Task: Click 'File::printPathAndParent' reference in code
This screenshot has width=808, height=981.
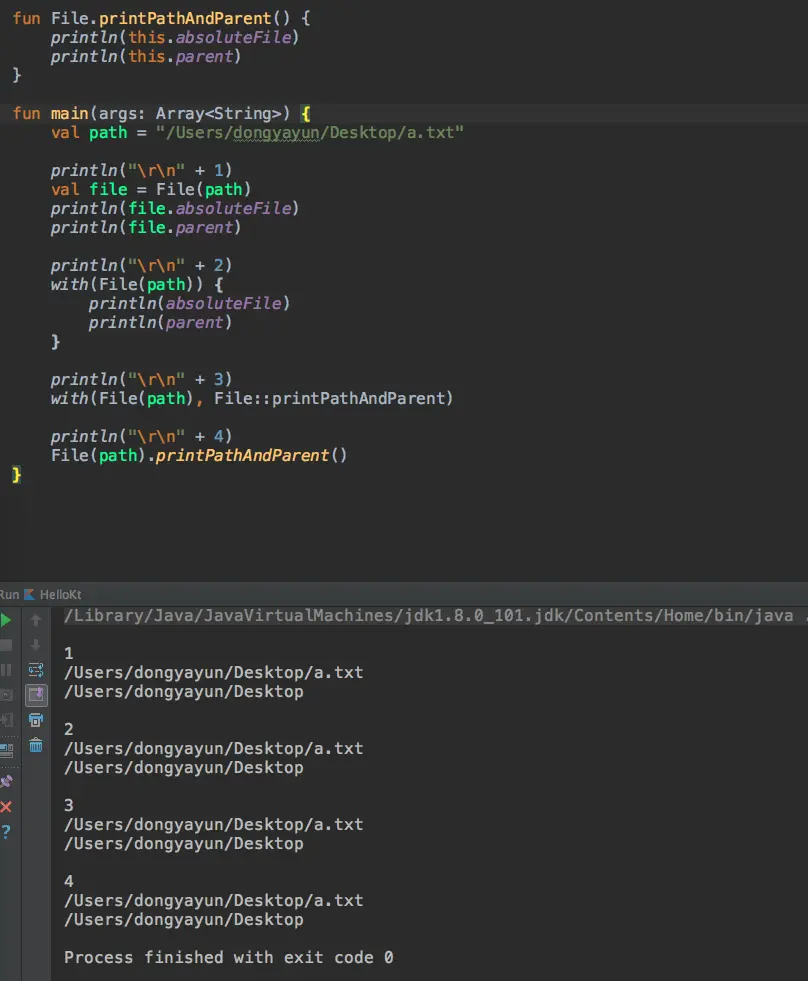Action: [329, 398]
